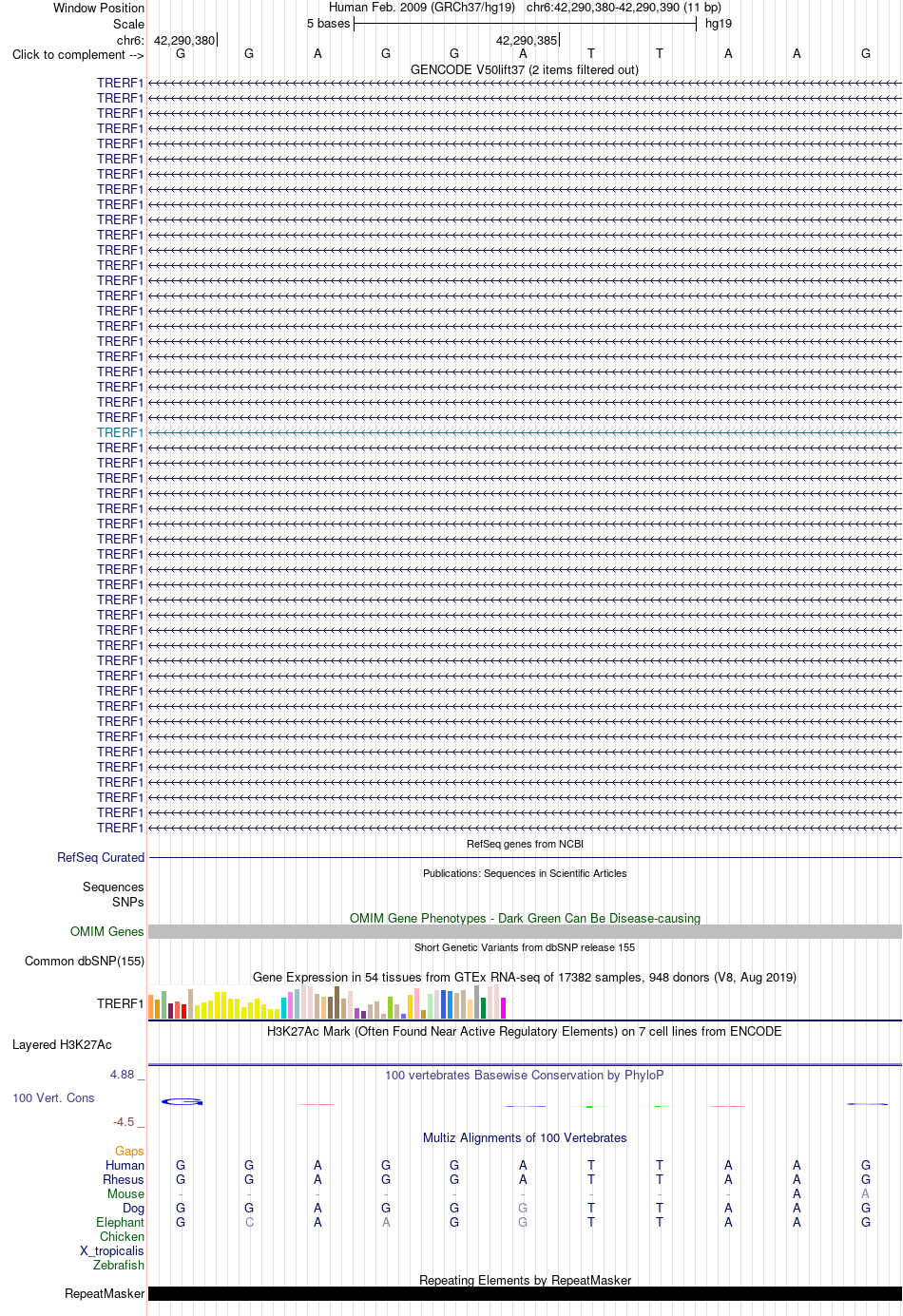This screenshot has width=903, height=1316.
Task: Click the magenta bar in GTEx expression chart
Action: 504,1008
